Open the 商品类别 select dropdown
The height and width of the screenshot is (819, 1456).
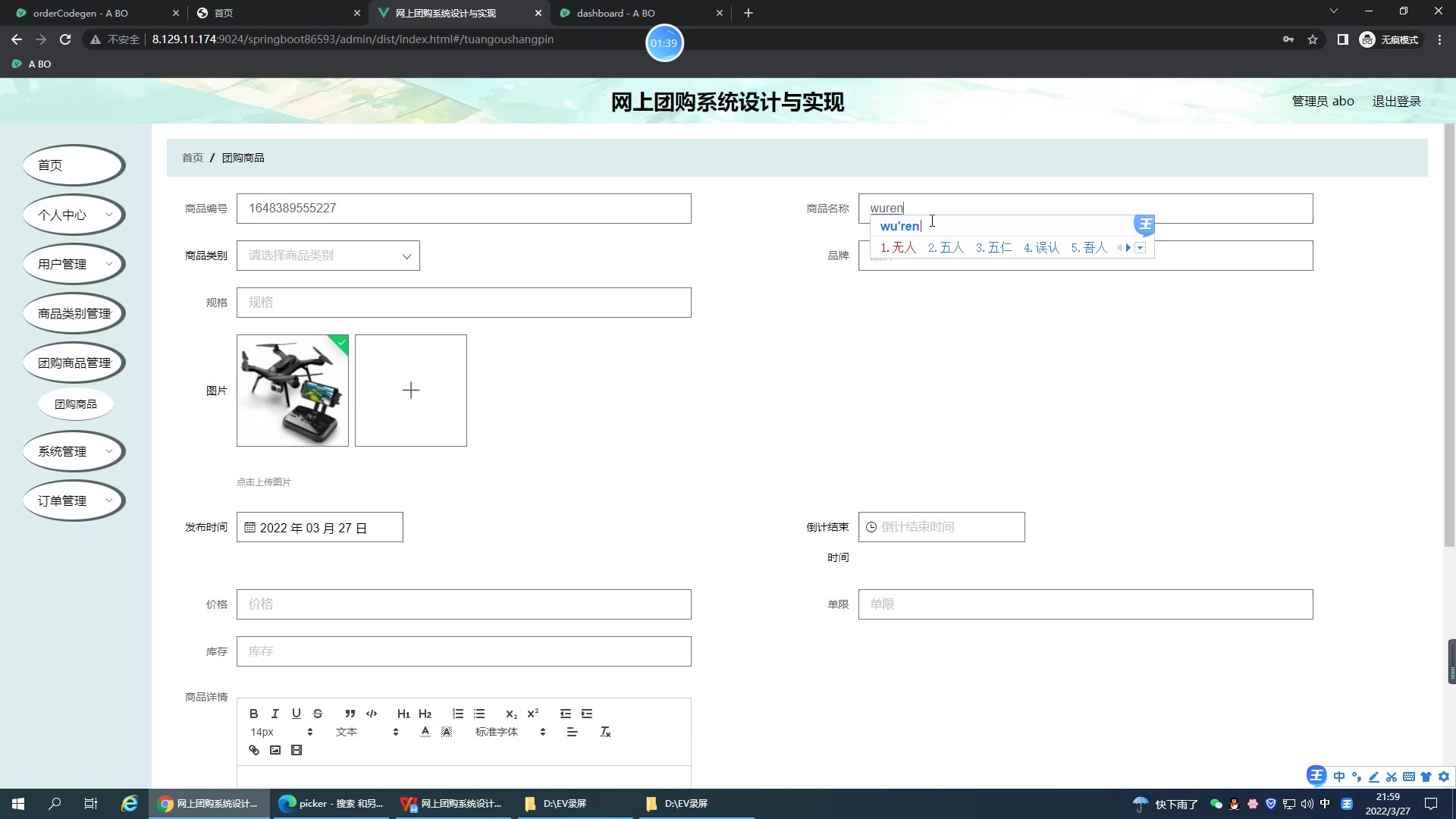click(328, 256)
